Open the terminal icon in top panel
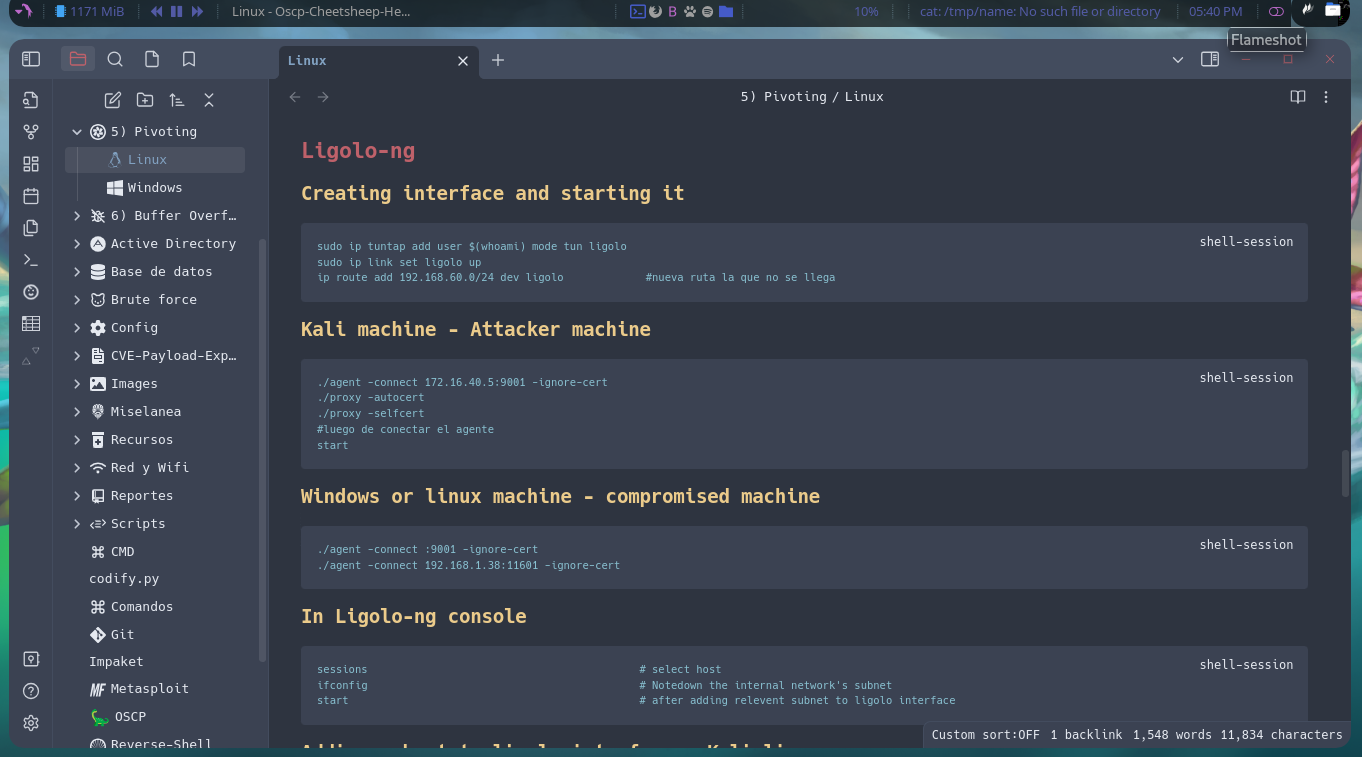The width and height of the screenshot is (1362, 757). click(637, 12)
